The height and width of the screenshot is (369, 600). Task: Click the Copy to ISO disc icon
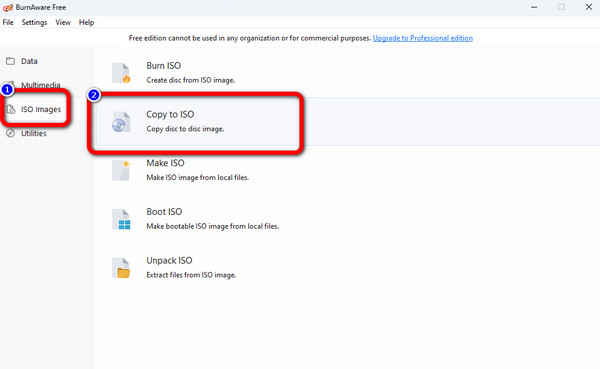121,122
